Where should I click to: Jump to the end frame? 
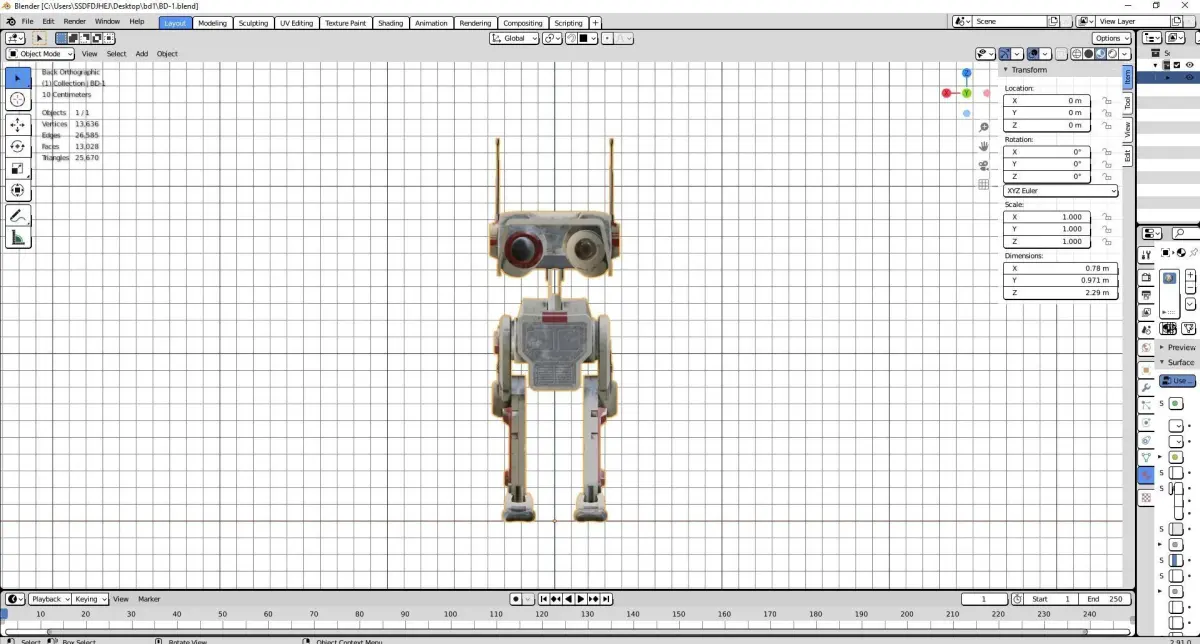click(605, 599)
